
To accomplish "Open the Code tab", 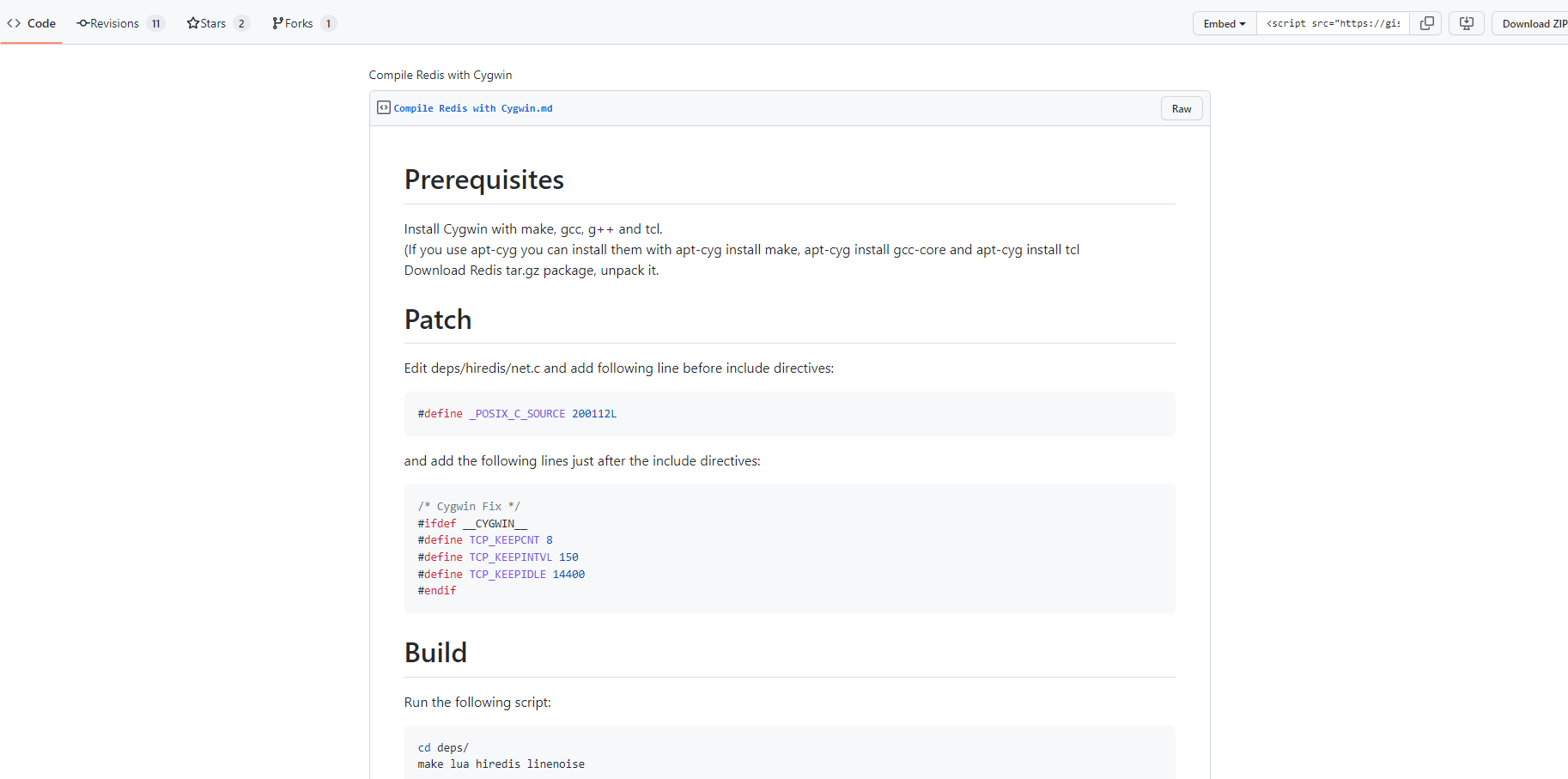I will pyautogui.click(x=31, y=23).
